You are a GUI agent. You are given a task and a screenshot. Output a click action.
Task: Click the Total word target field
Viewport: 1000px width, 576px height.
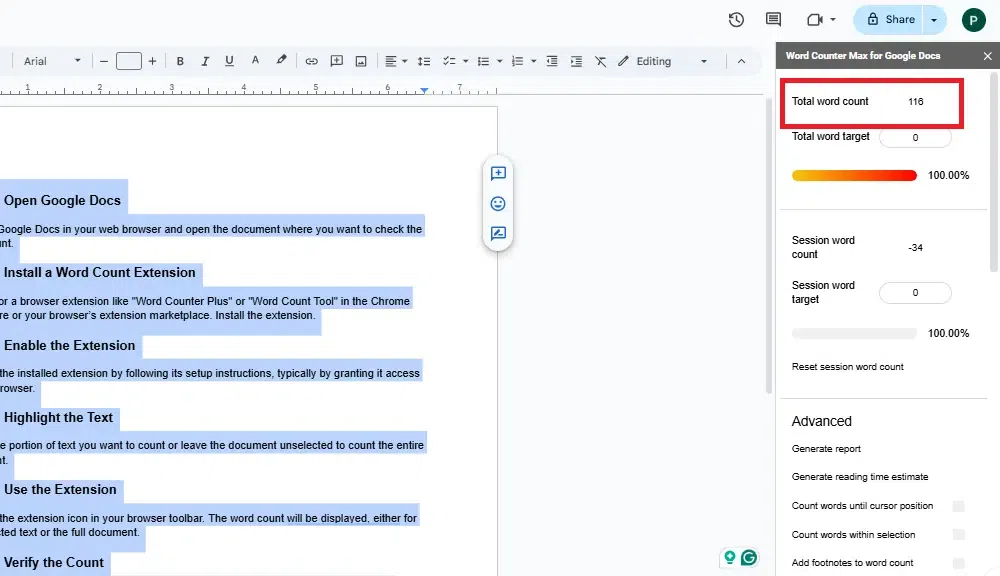point(915,138)
